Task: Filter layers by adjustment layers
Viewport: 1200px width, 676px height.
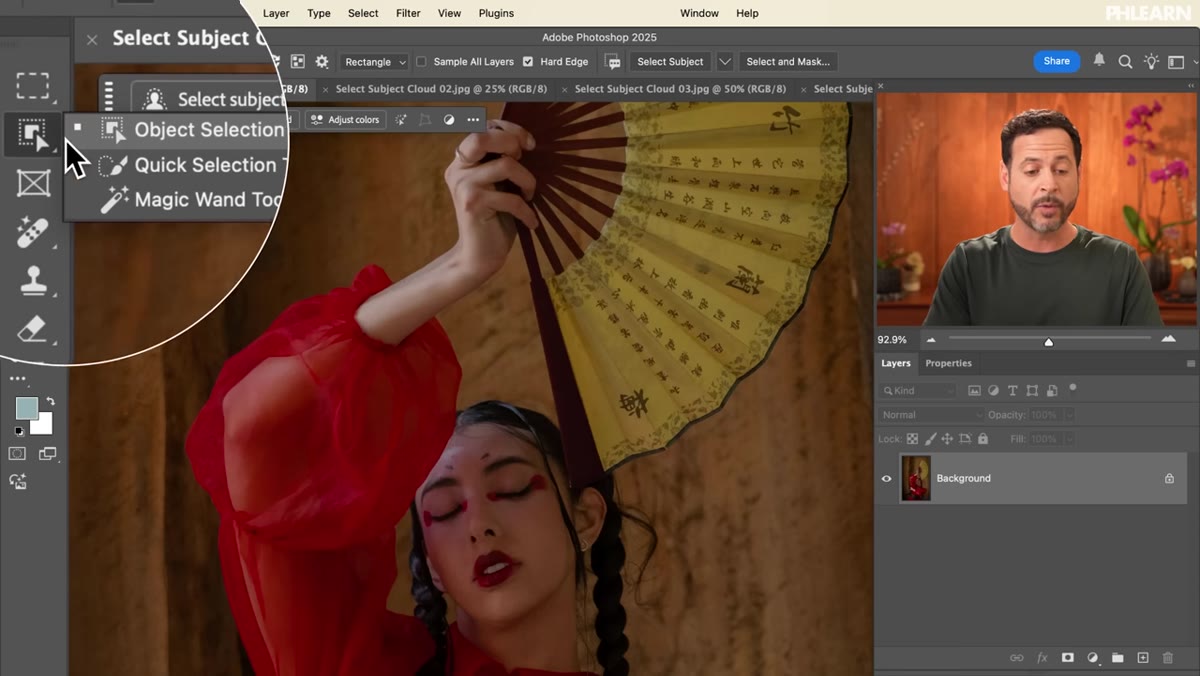Action: (x=993, y=391)
